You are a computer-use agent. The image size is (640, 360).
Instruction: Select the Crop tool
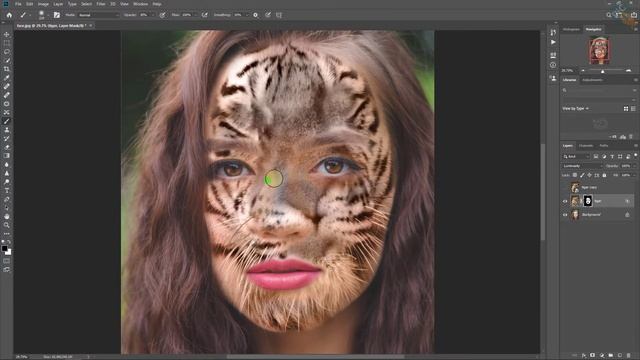pos(7,69)
